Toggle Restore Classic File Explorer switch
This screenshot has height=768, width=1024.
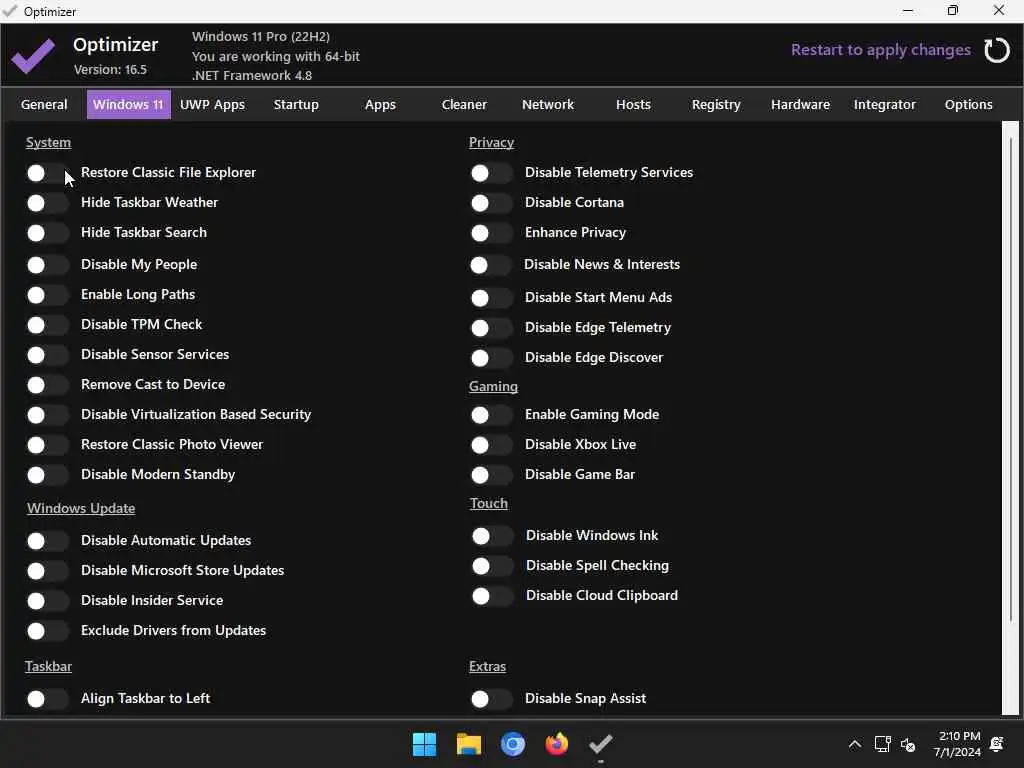(x=47, y=173)
